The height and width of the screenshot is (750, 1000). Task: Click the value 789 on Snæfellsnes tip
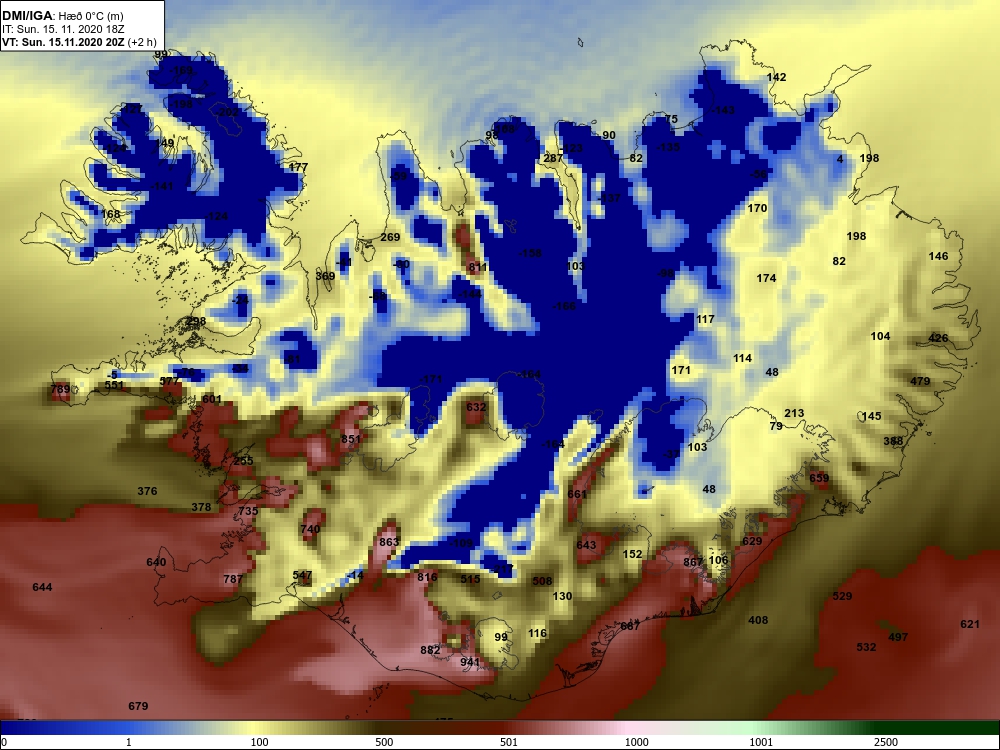click(60, 389)
